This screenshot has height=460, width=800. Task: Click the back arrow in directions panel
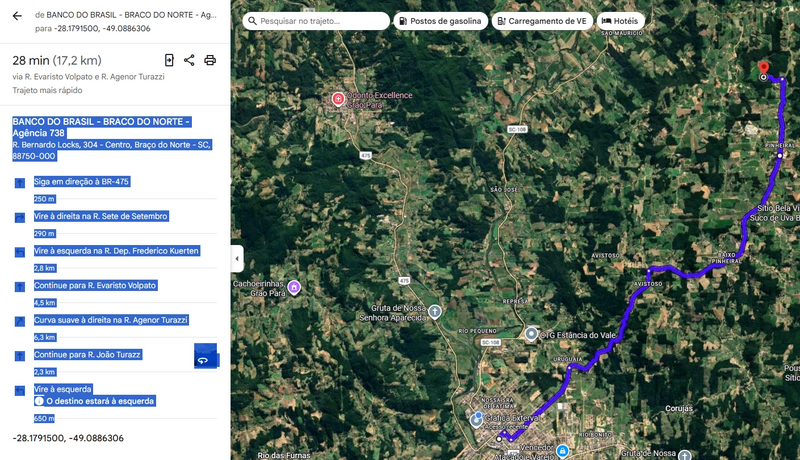pyautogui.click(x=17, y=16)
